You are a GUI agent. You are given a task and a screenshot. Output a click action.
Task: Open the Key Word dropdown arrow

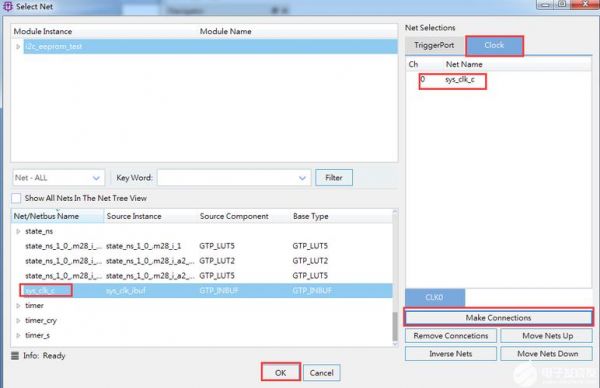pos(302,178)
